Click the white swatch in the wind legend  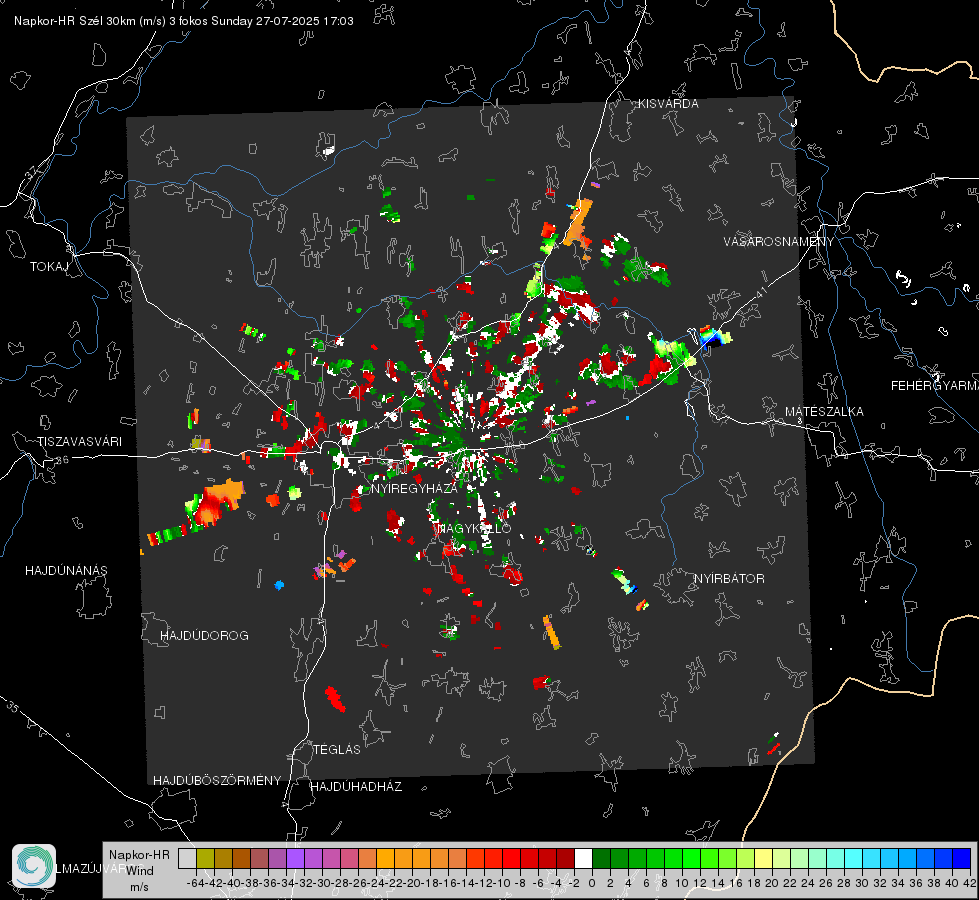click(583, 858)
